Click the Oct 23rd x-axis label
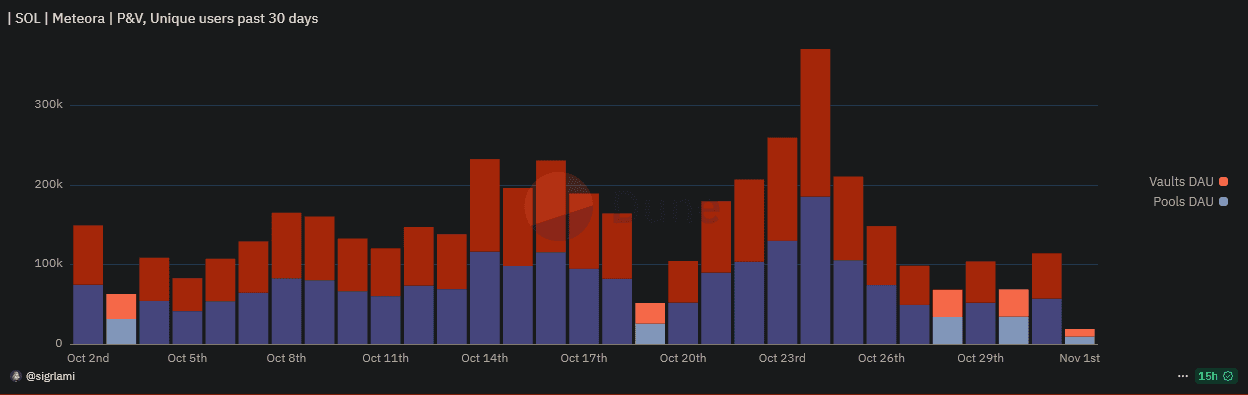This screenshot has height=395, width=1248. [782, 358]
